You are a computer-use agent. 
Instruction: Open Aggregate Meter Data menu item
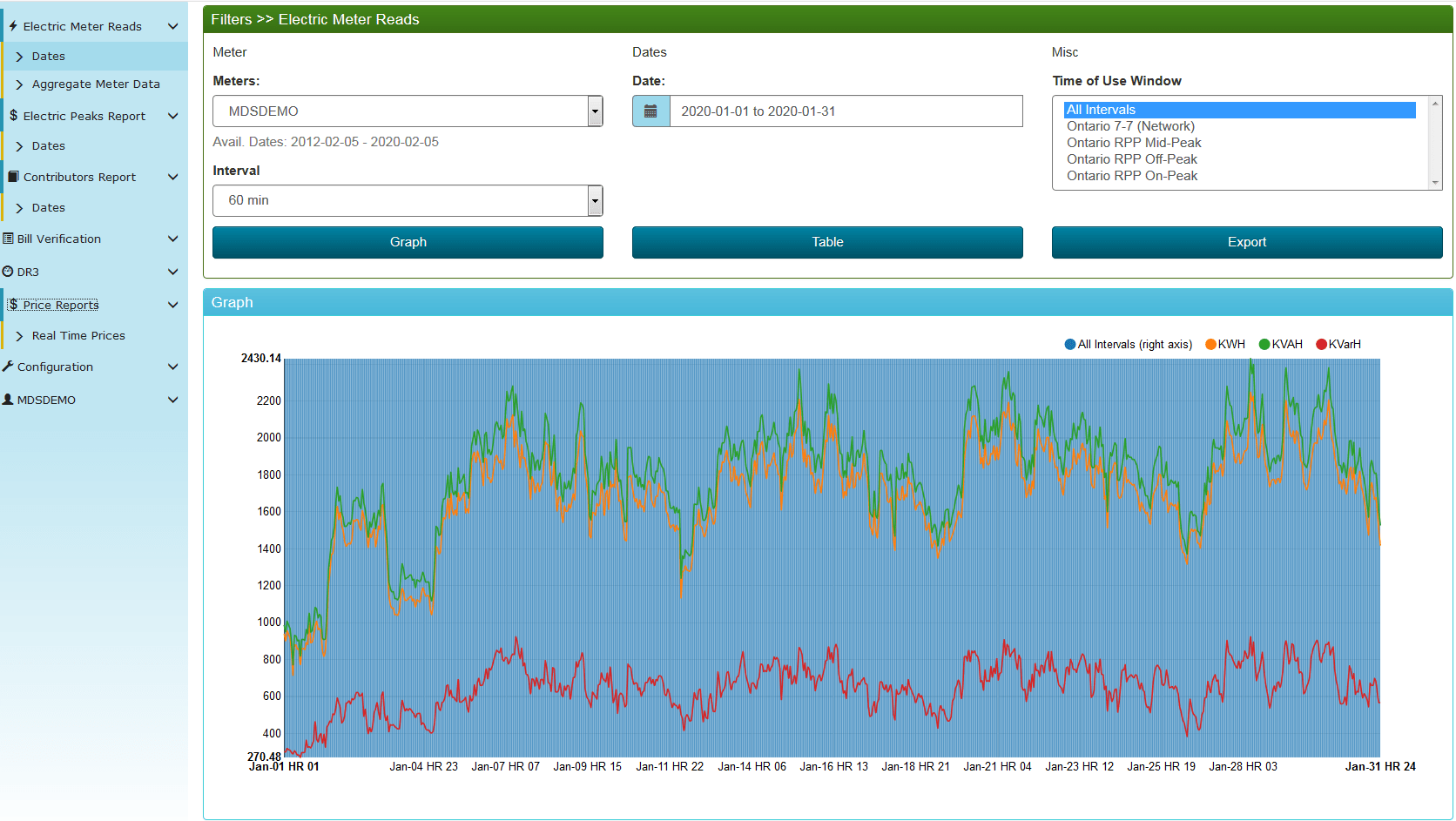click(x=96, y=84)
